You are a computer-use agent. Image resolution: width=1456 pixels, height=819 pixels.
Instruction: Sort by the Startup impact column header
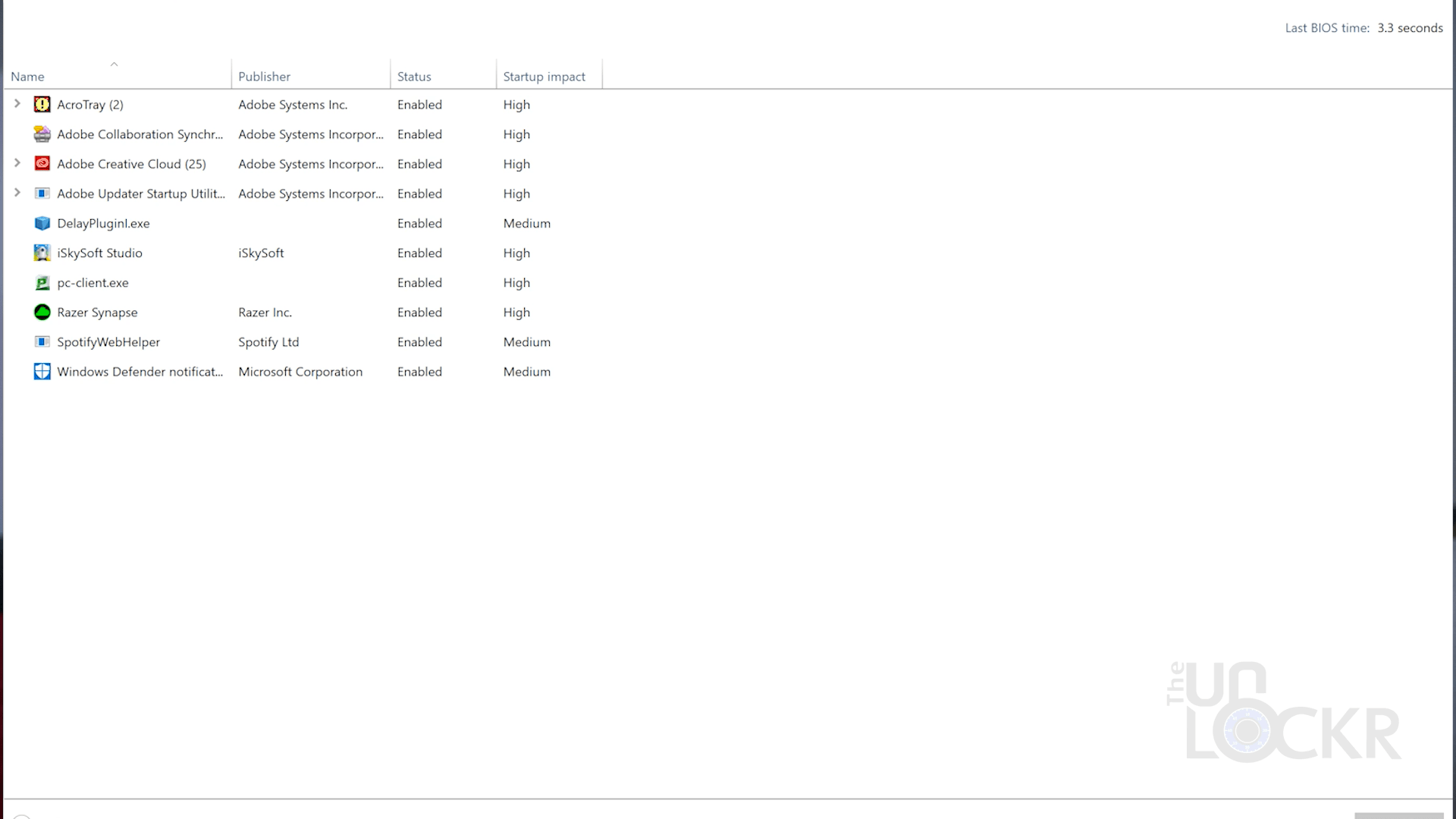coord(544,77)
